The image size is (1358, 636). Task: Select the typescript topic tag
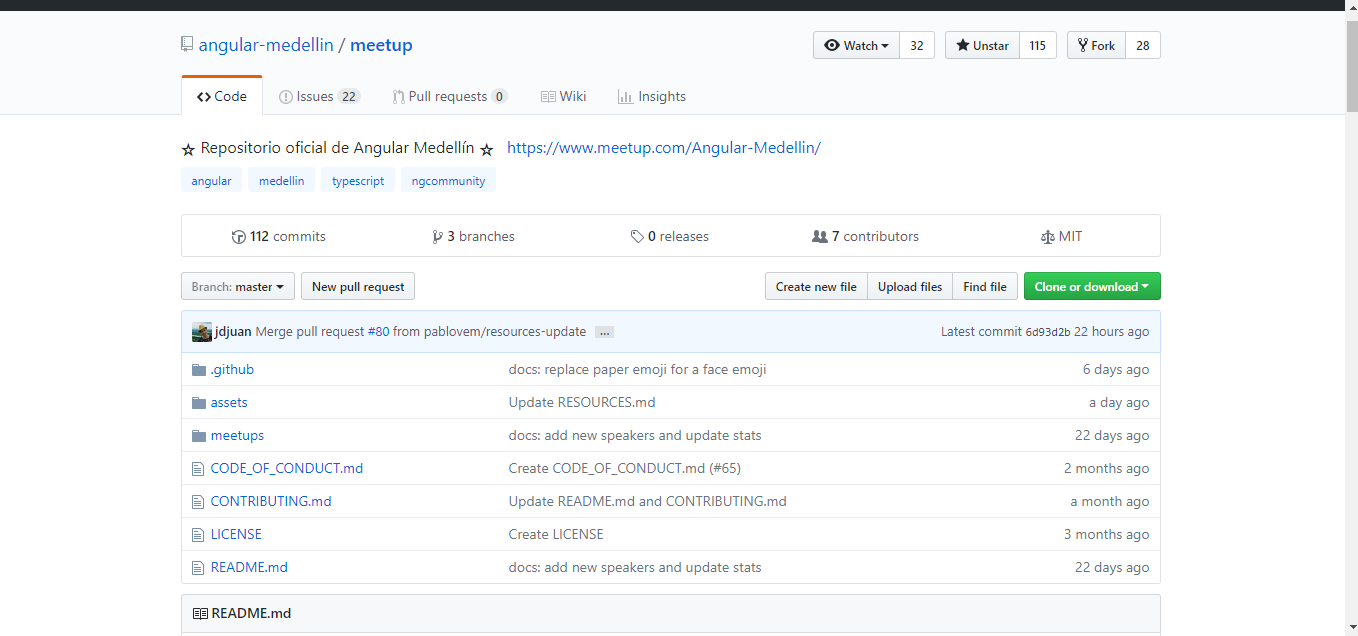click(x=358, y=181)
